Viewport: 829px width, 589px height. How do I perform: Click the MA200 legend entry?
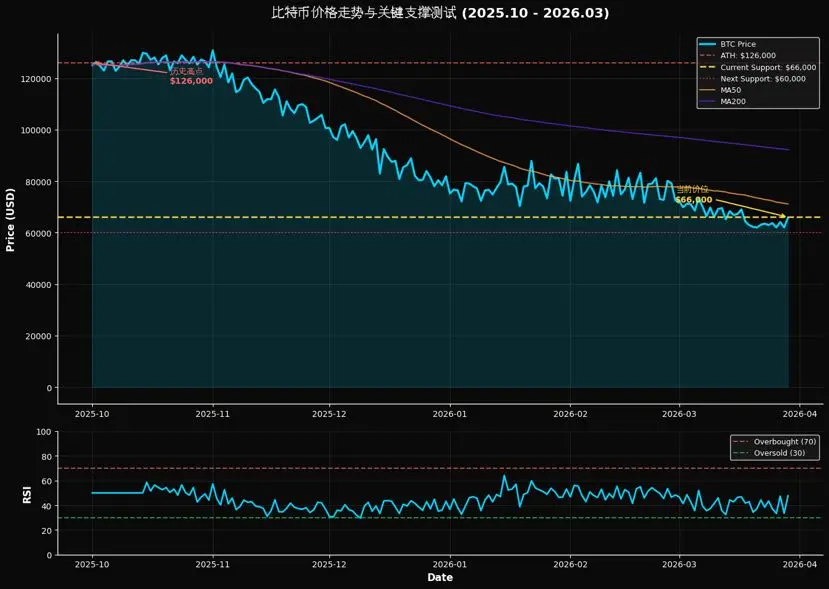click(735, 101)
